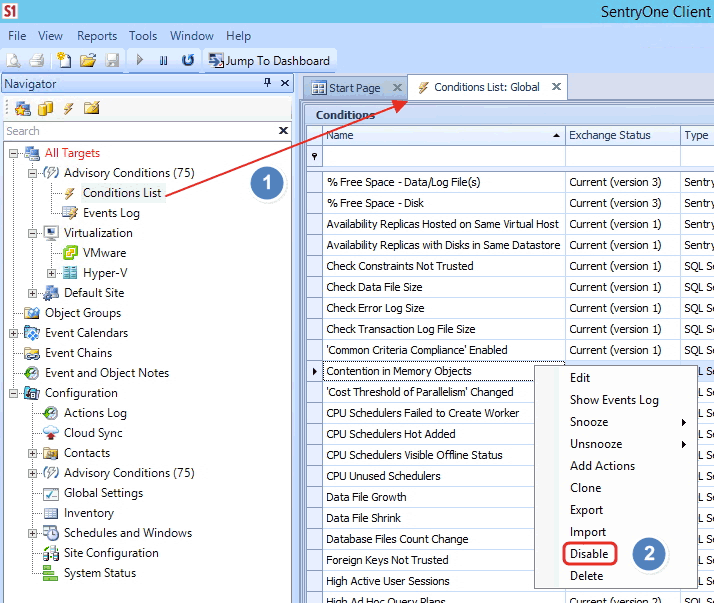Screen dimensions: 714x603
Task: Open the Tools menu
Action: pyautogui.click(x=143, y=36)
